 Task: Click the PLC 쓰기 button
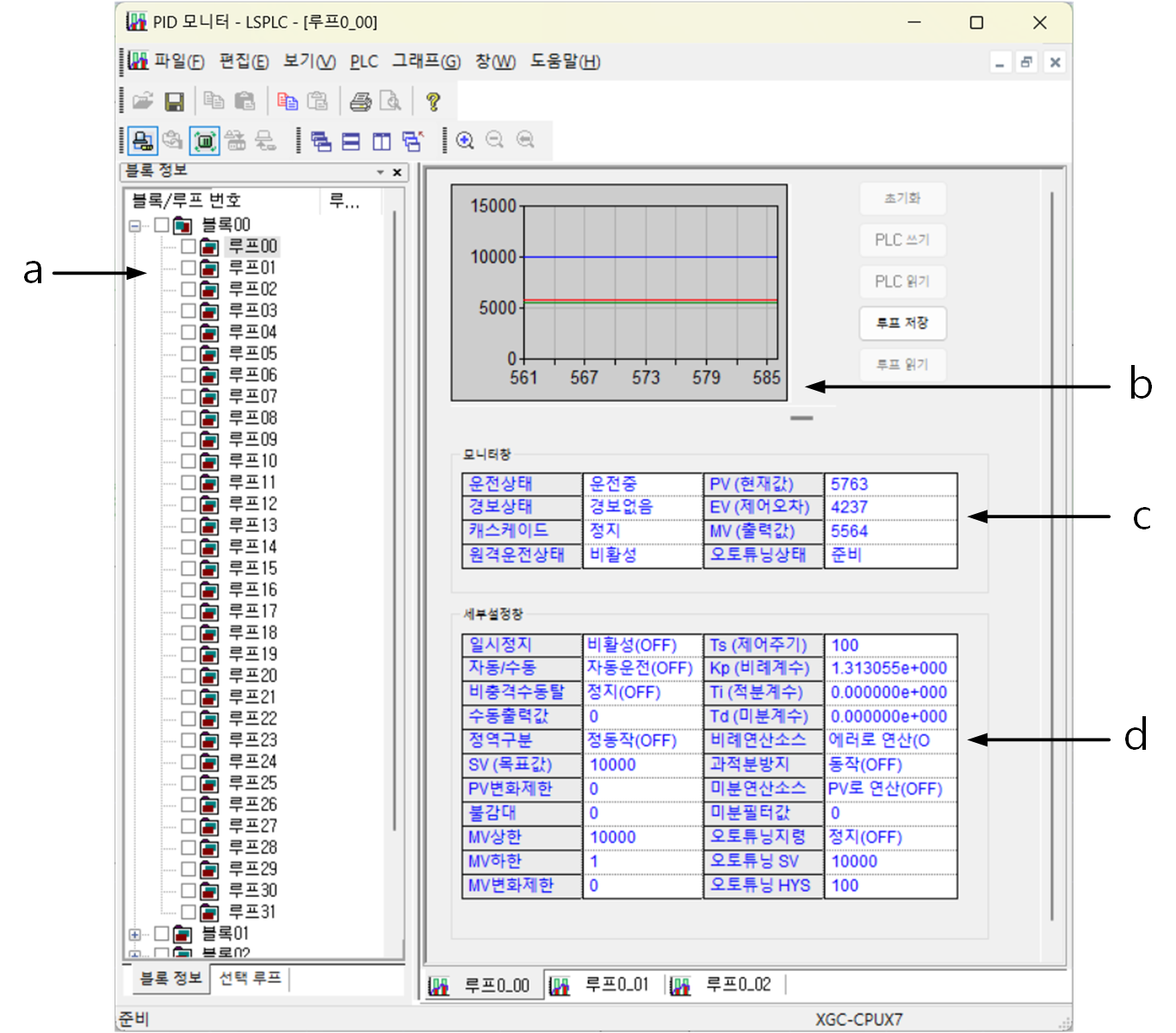click(902, 239)
